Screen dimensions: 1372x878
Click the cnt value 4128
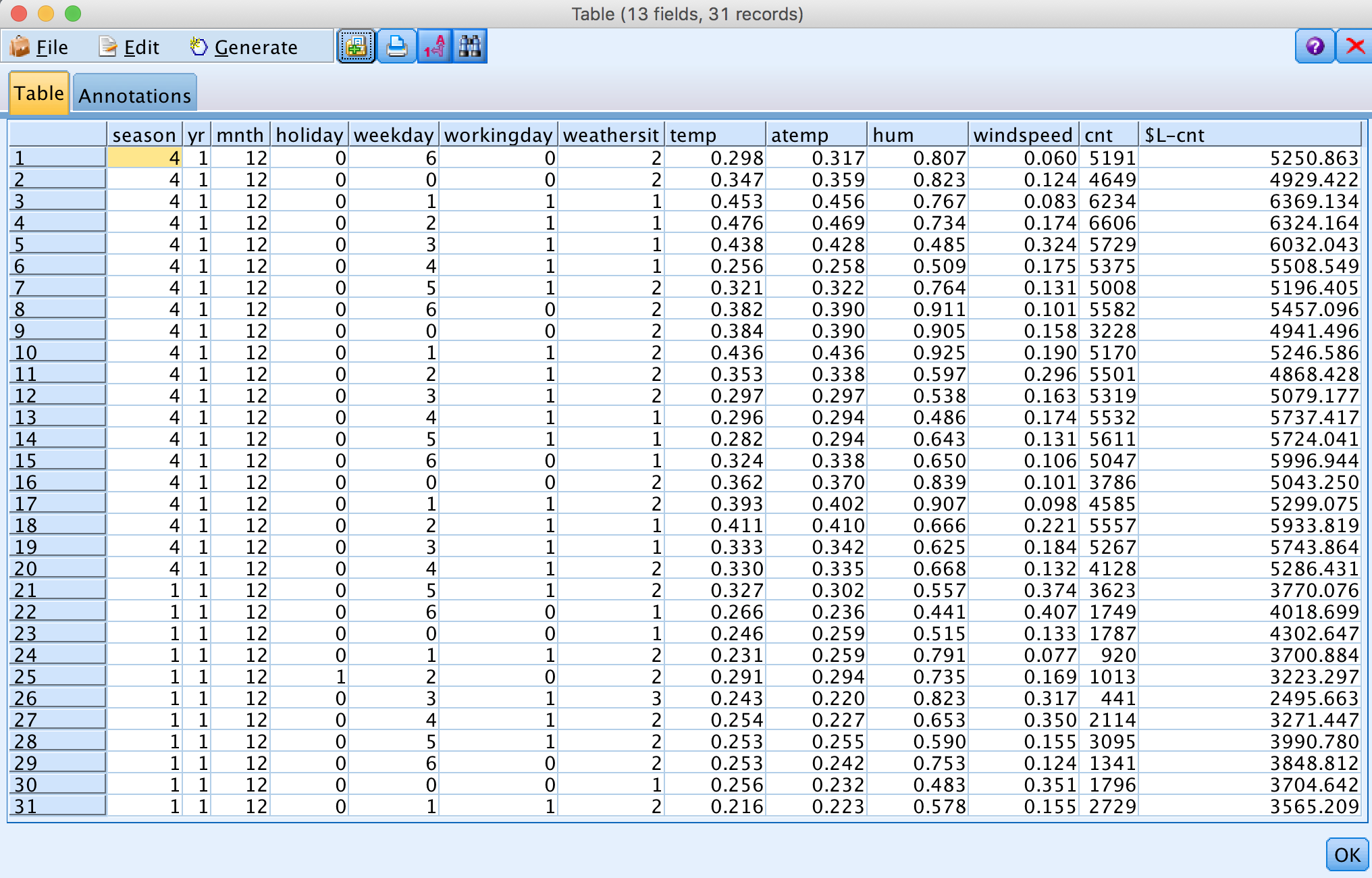click(1113, 569)
